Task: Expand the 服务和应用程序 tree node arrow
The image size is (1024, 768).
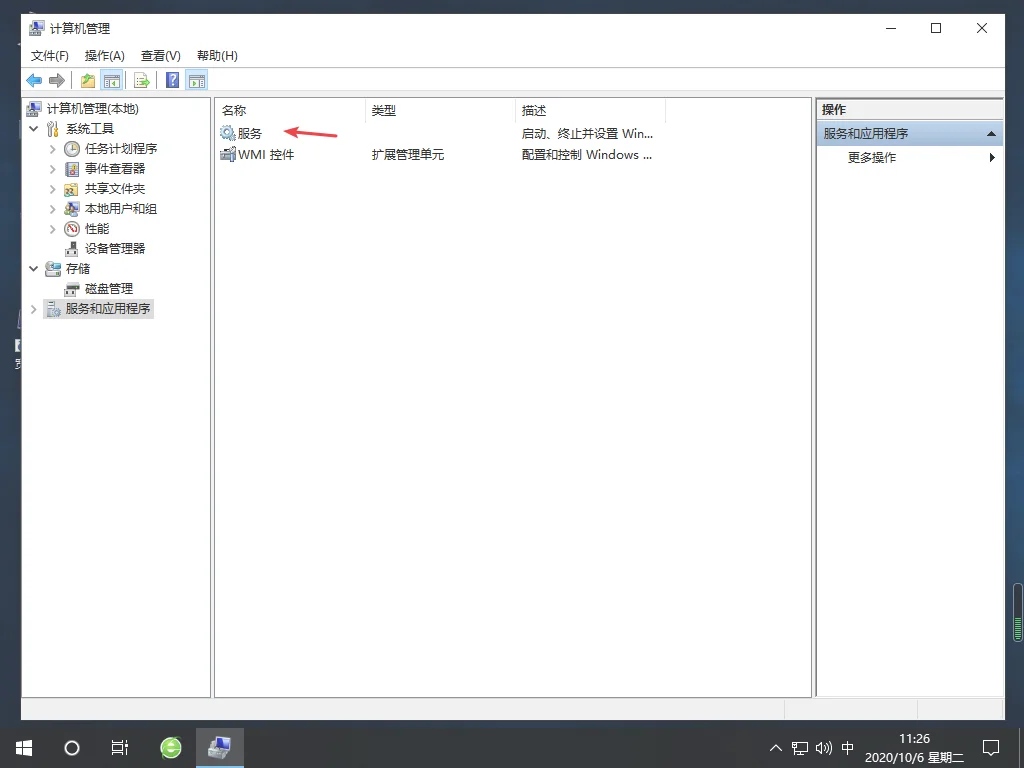Action: pos(34,309)
